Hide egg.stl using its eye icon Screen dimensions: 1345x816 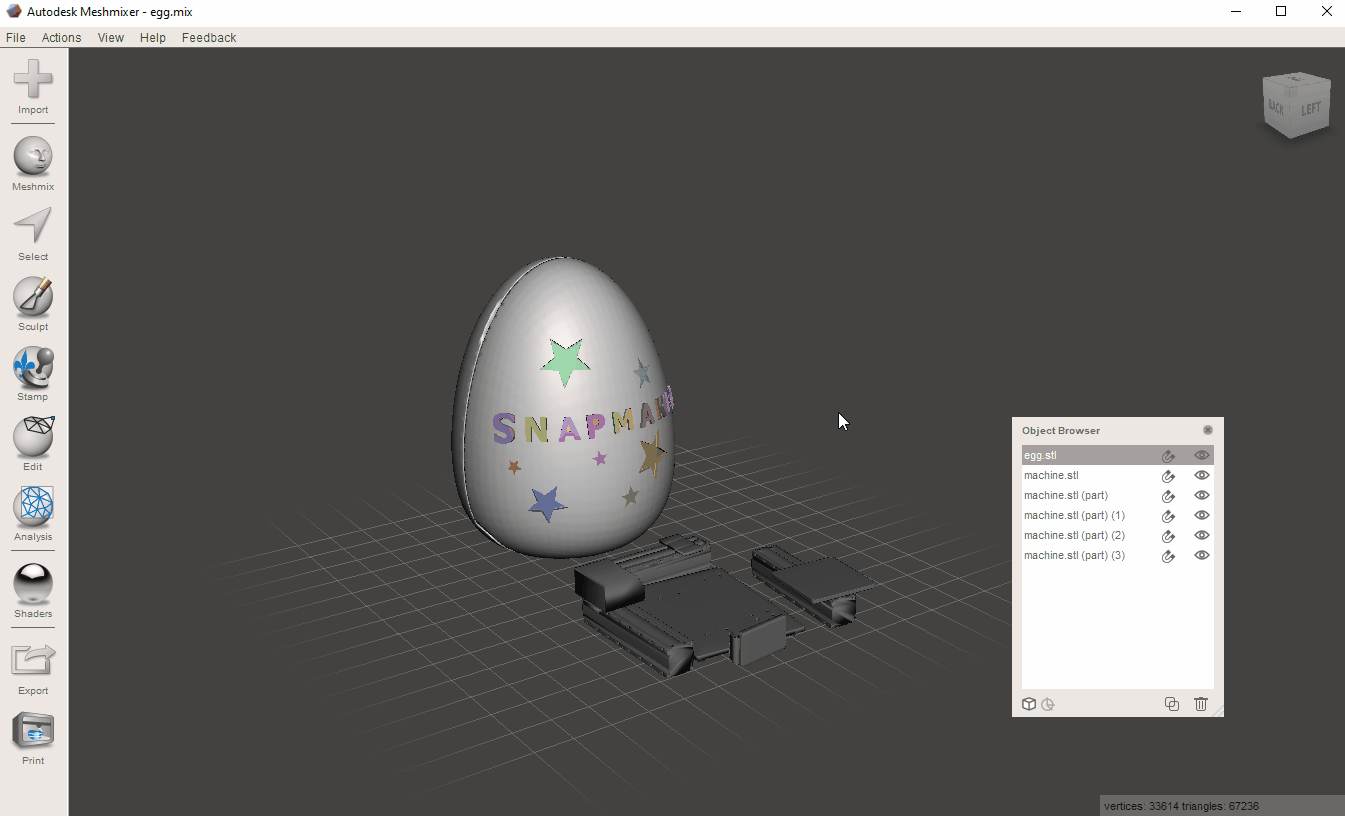(x=1202, y=456)
